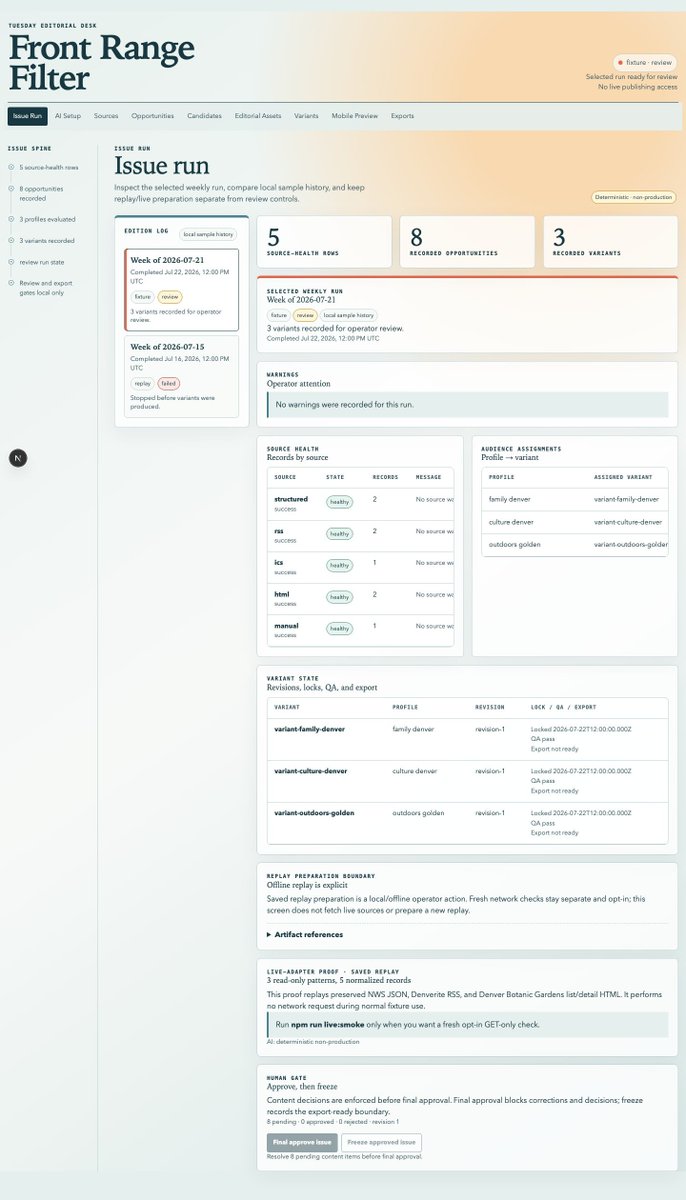Click variant-outdoors-golden in Variant state table
This screenshot has height=1200, width=686.
pyautogui.click(x=314, y=813)
